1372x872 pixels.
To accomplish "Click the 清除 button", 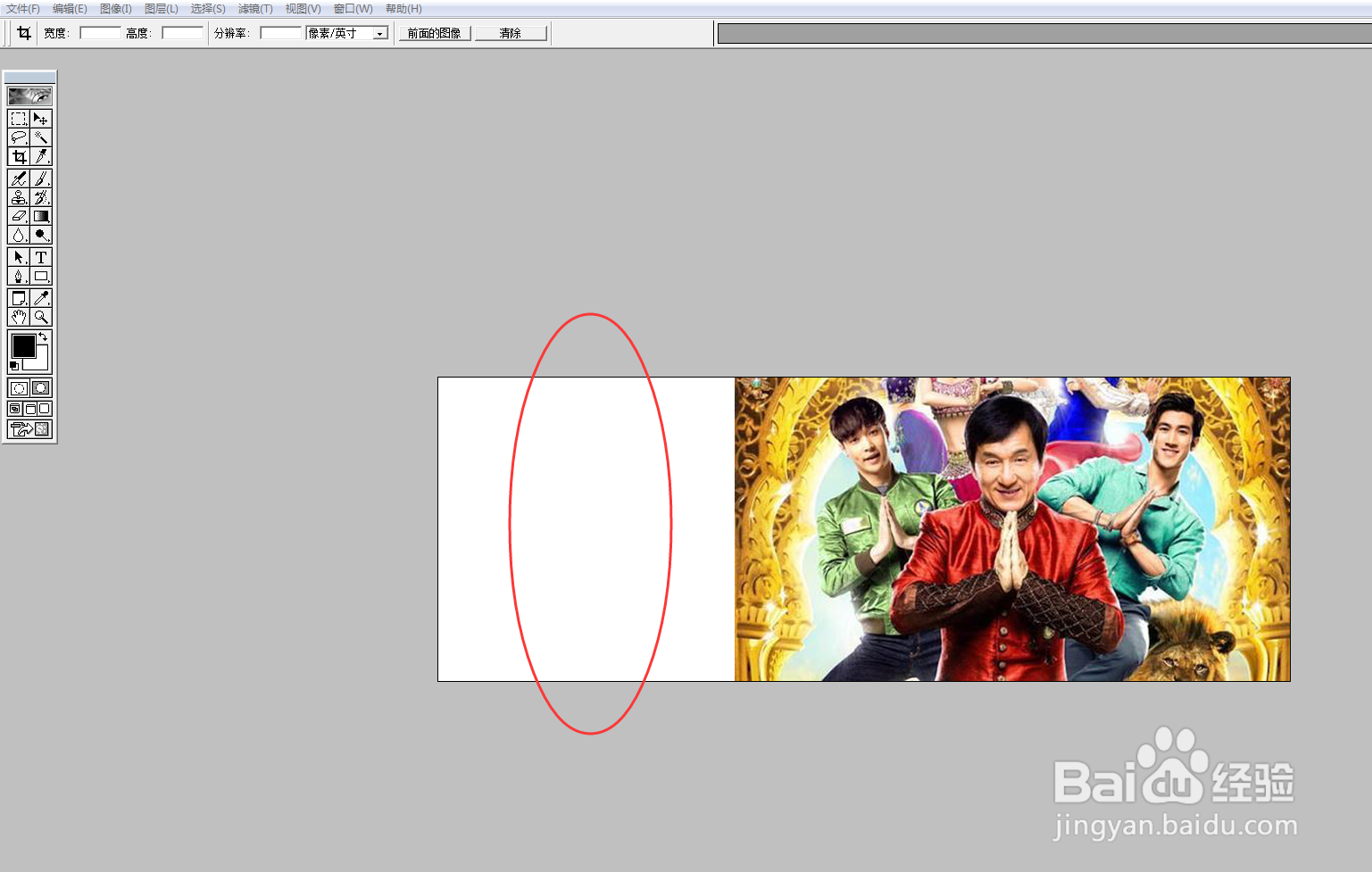I will tap(511, 33).
